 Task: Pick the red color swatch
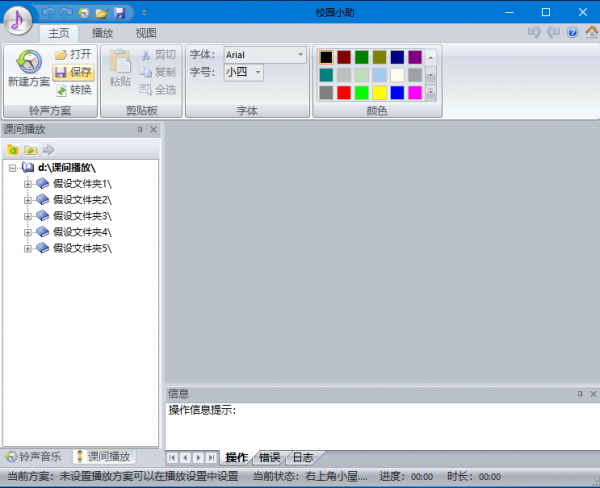(345, 92)
